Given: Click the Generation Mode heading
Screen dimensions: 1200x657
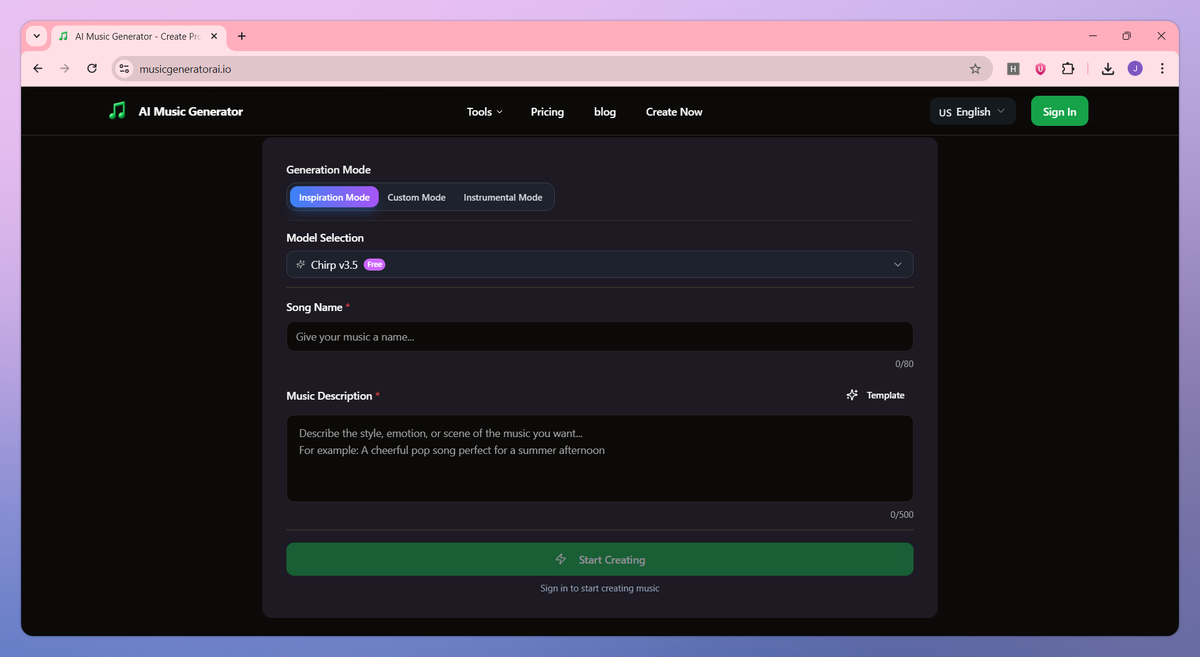Looking at the screenshot, I should (x=328, y=170).
